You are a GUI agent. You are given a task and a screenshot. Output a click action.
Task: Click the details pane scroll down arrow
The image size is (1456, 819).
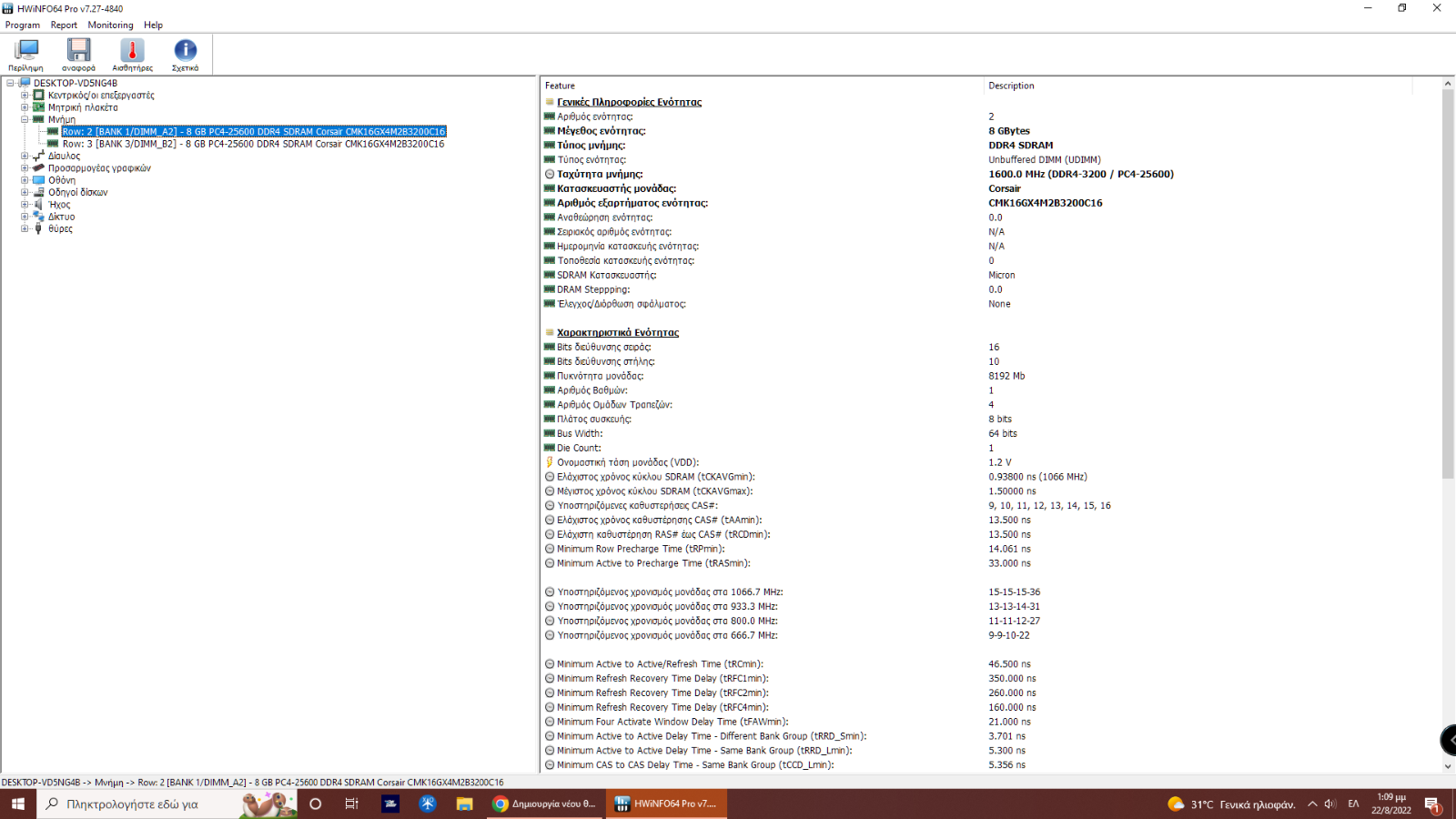[x=1448, y=766]
